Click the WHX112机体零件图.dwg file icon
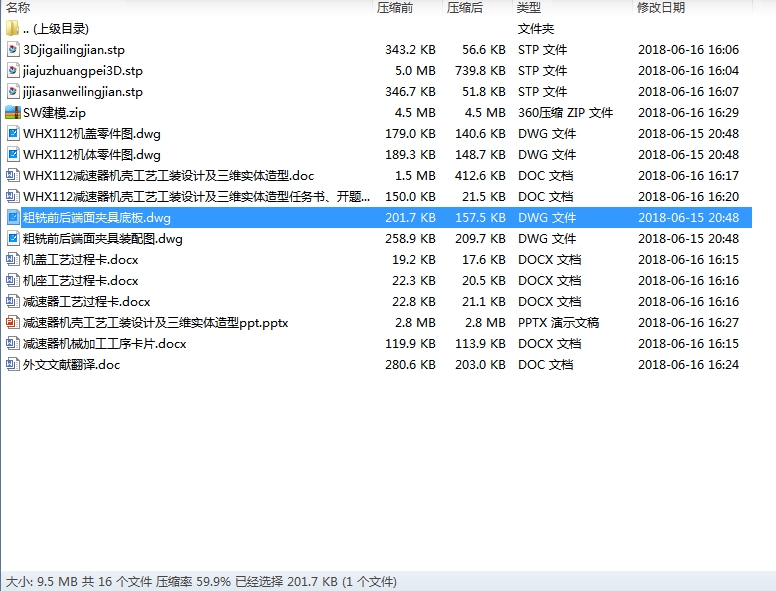Image resolution: width=776 pixels, height=591 pixels. [13, 154]
